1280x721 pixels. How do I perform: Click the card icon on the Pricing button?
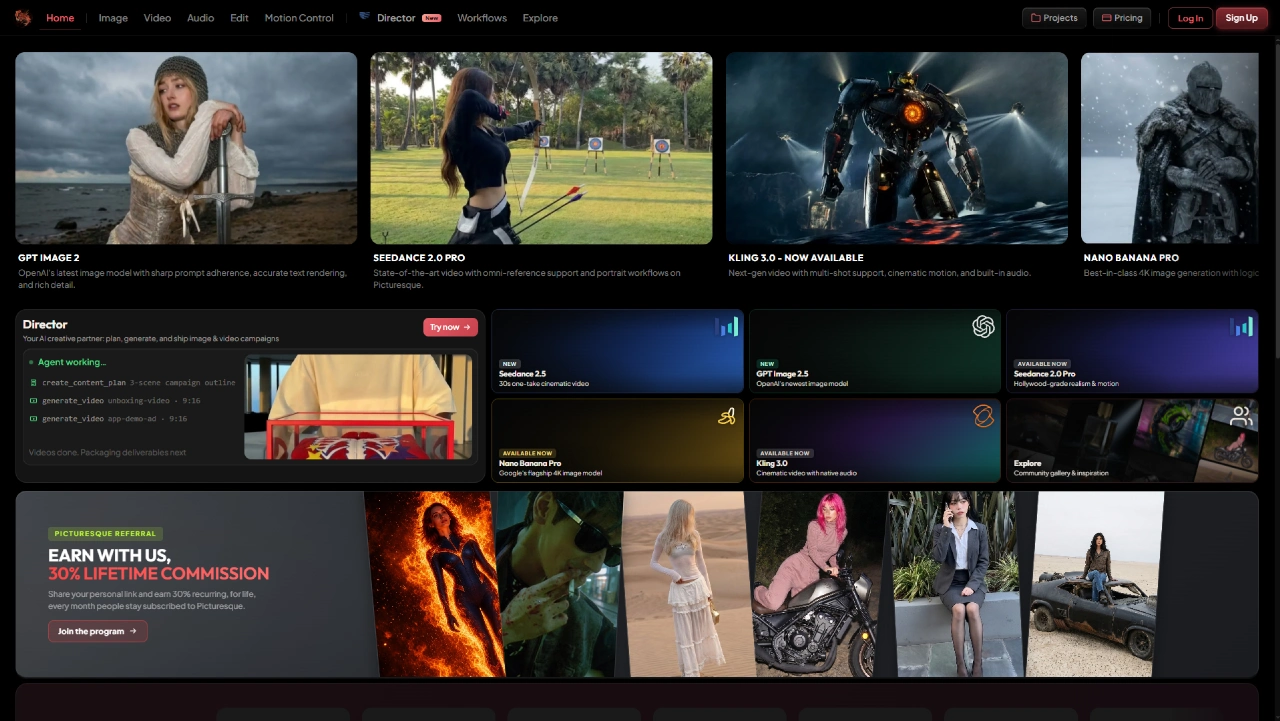1106,18
